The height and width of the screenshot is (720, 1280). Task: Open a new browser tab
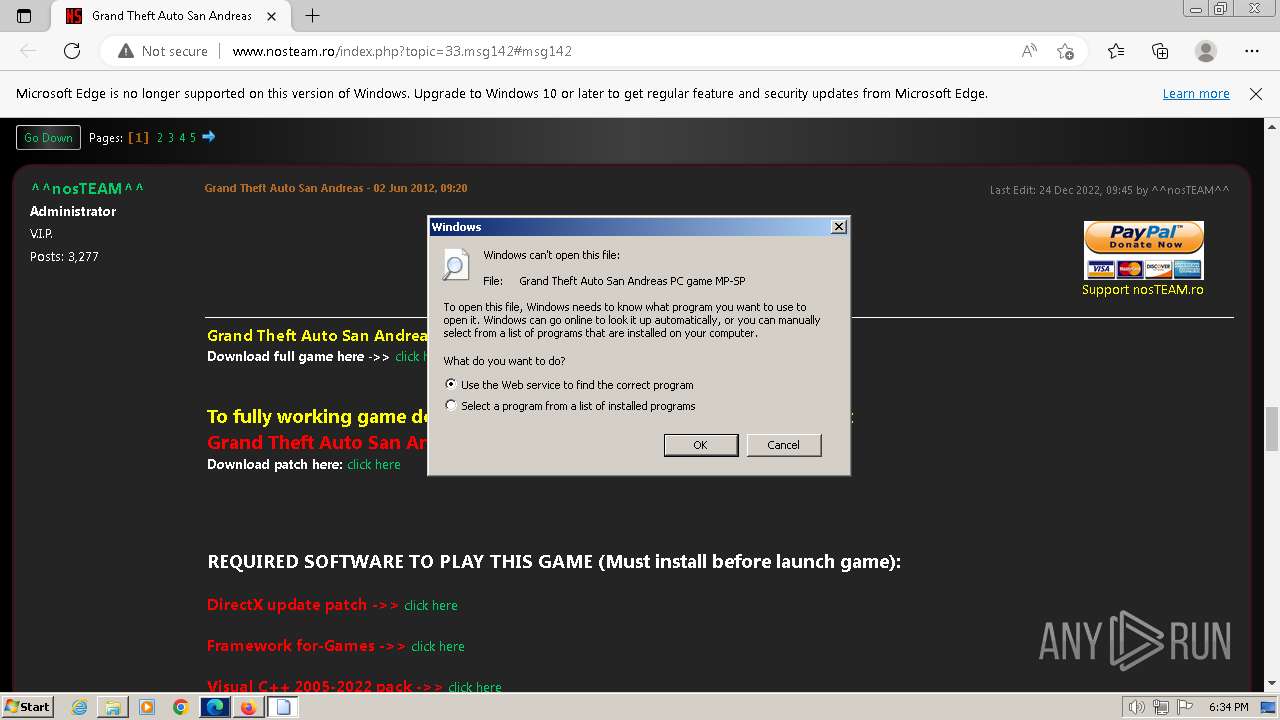click(312, 15)
